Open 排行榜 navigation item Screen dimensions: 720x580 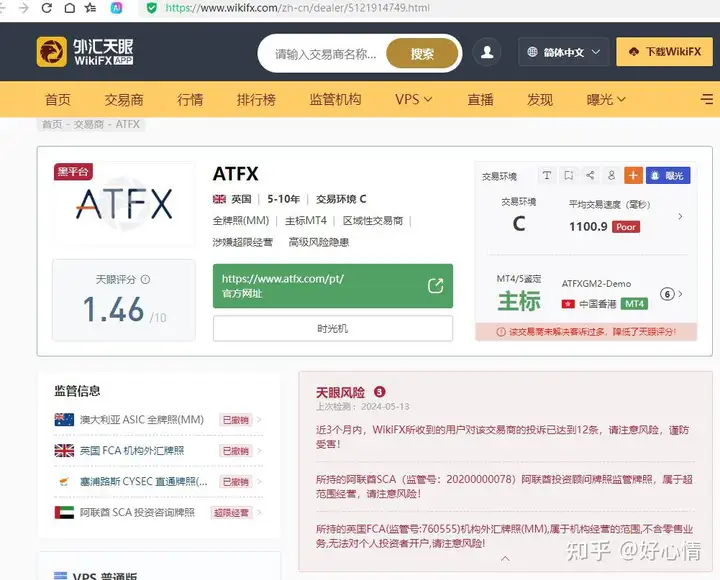coord(256,99)
